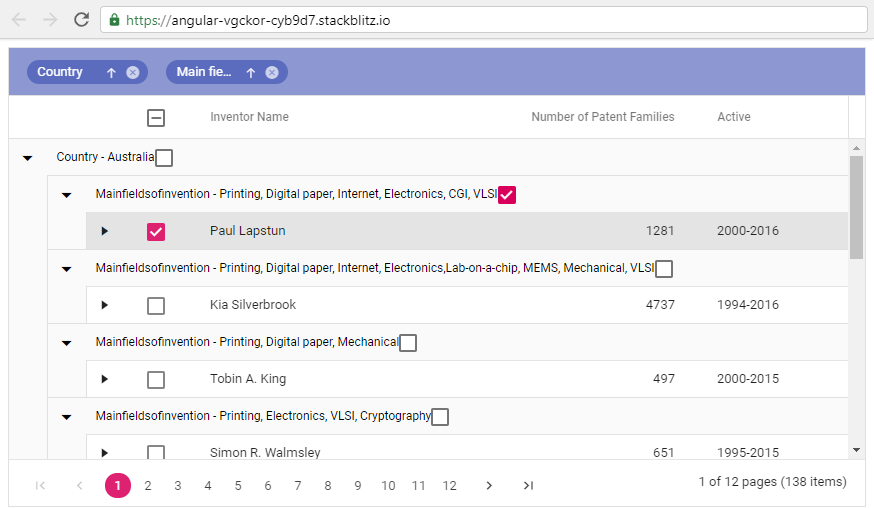The height and width of the screenshot is (508, 874).
Task: Toggle sort arrow on Country chip
Action: pyautogui.click(x=111, y=72)
